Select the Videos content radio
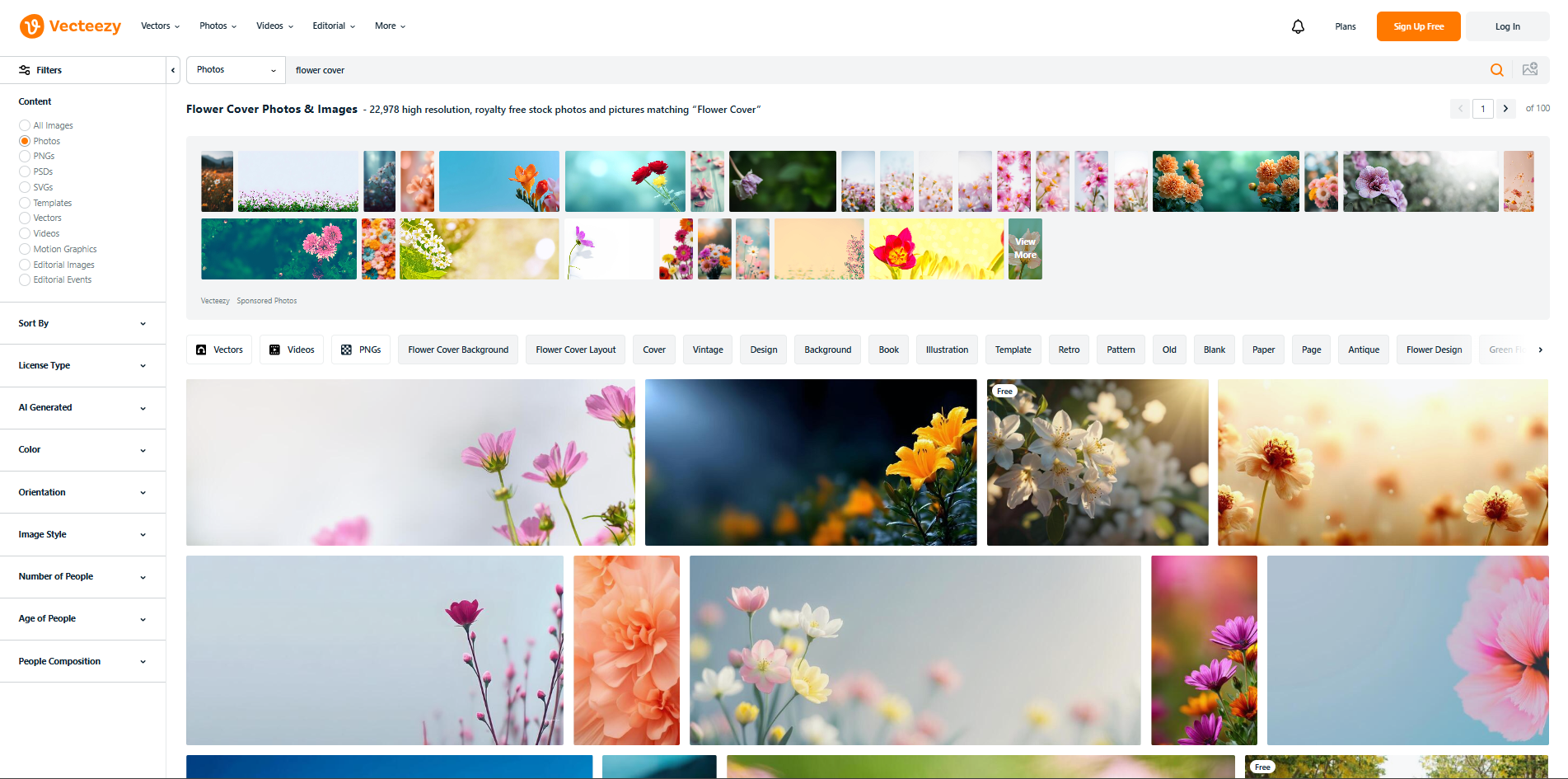This screenshot has width=1568, height=779. (25, 233)
